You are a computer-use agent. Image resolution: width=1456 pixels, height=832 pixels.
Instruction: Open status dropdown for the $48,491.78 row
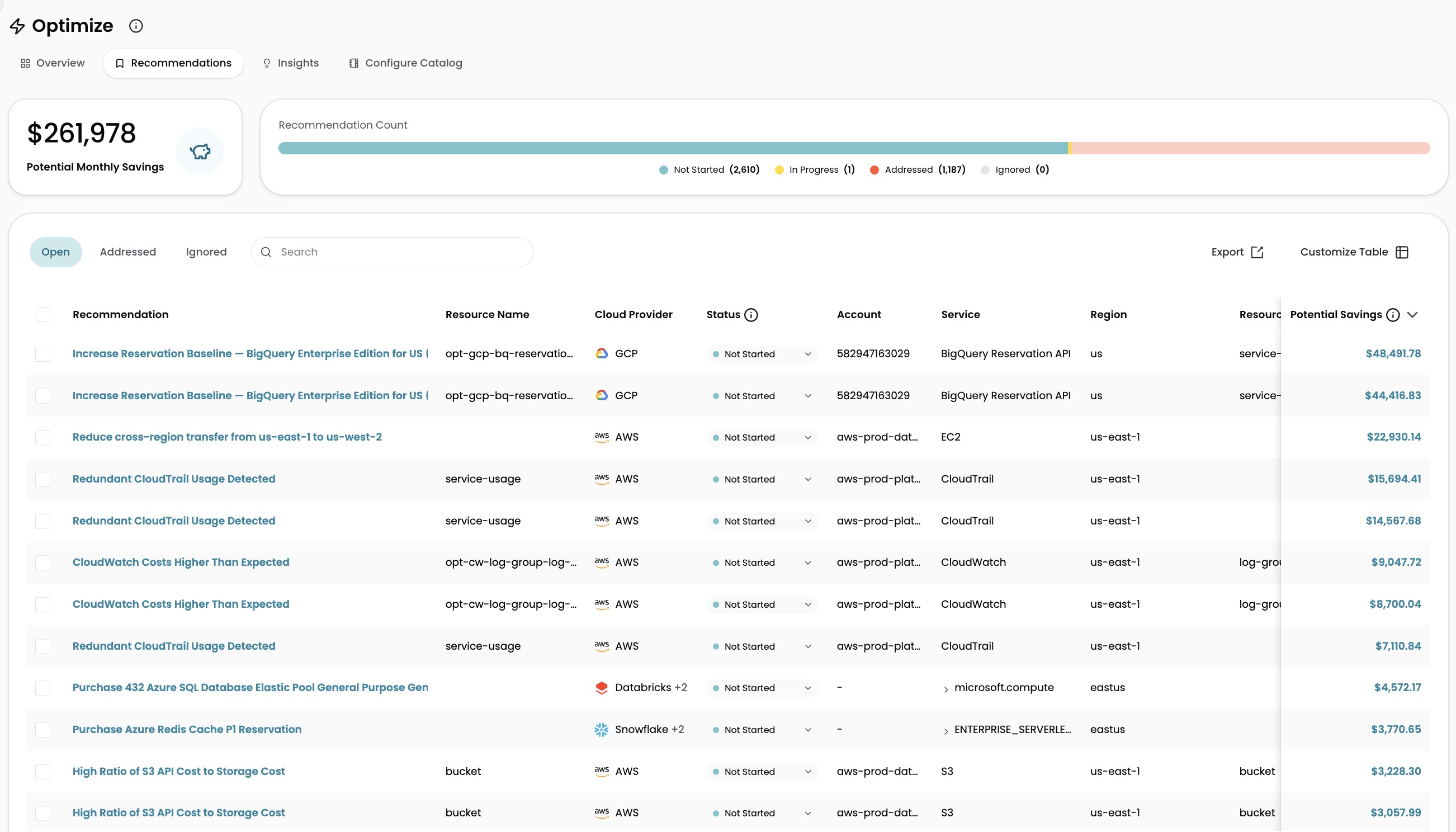762,354
